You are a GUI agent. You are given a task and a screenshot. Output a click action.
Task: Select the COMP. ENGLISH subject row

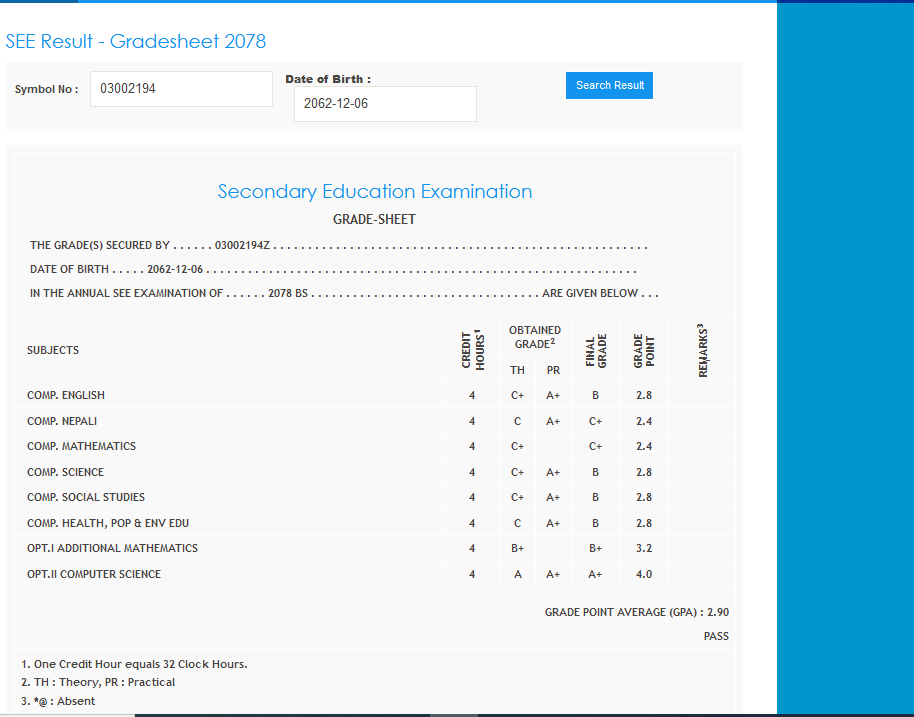(66, 395)
